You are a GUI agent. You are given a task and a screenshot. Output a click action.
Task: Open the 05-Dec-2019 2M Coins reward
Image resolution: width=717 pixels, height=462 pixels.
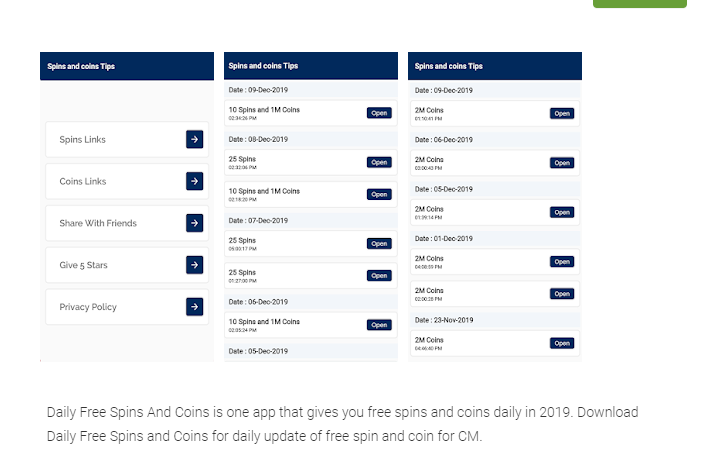(x=562, y=212)
